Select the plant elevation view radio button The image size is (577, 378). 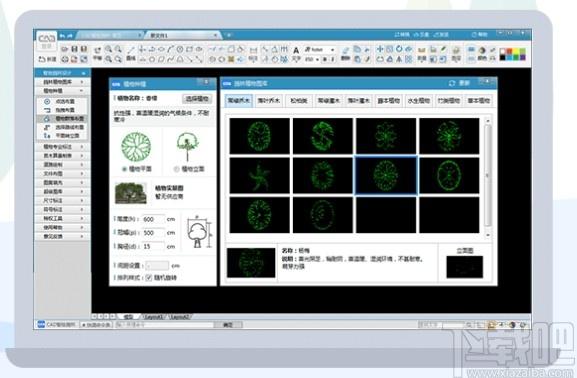point(176,169)
